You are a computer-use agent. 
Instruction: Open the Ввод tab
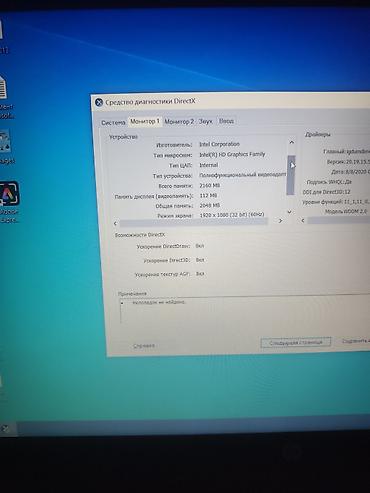[226, 121]
